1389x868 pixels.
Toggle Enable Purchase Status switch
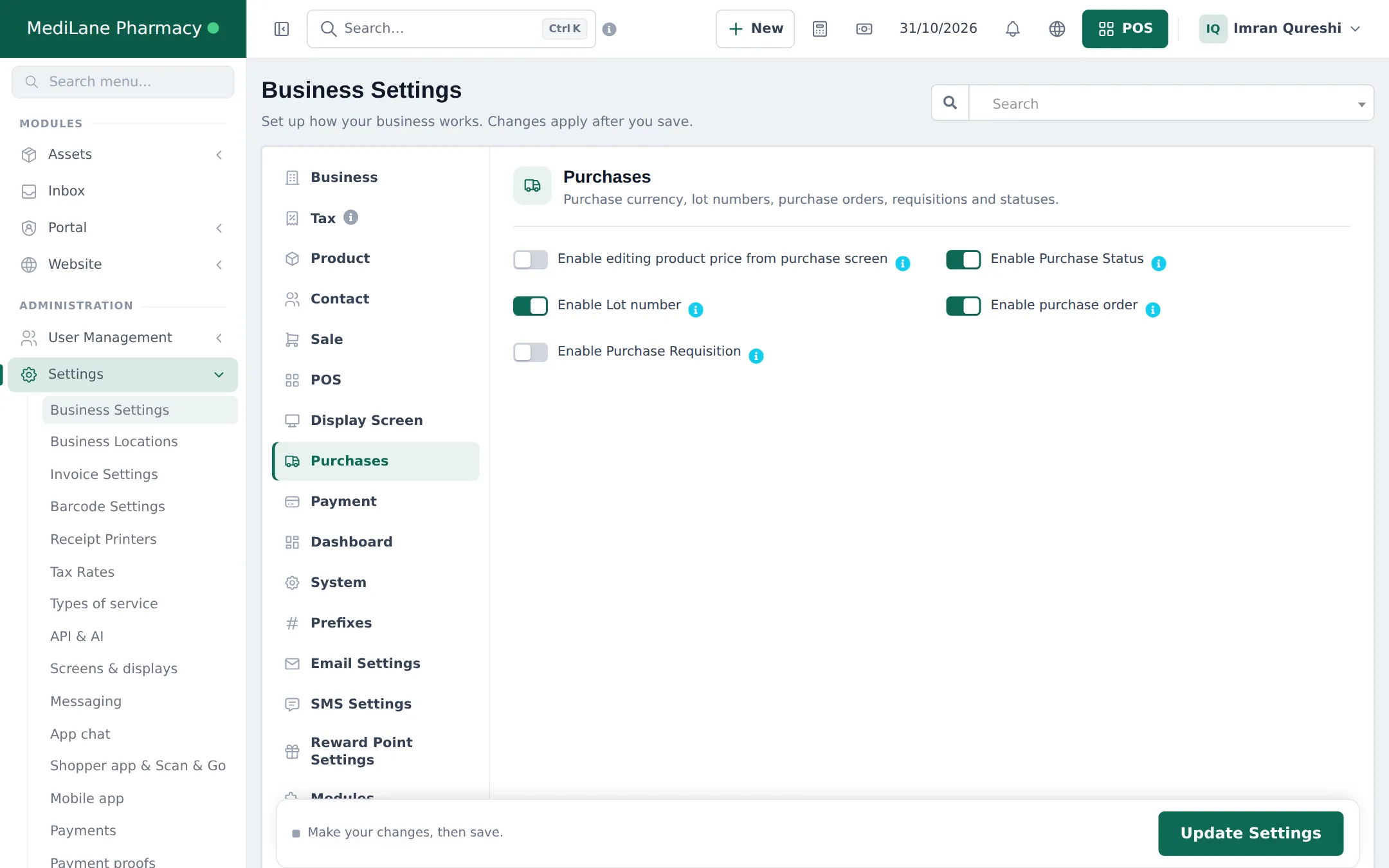pyautogui.click(x=963, y=260)
